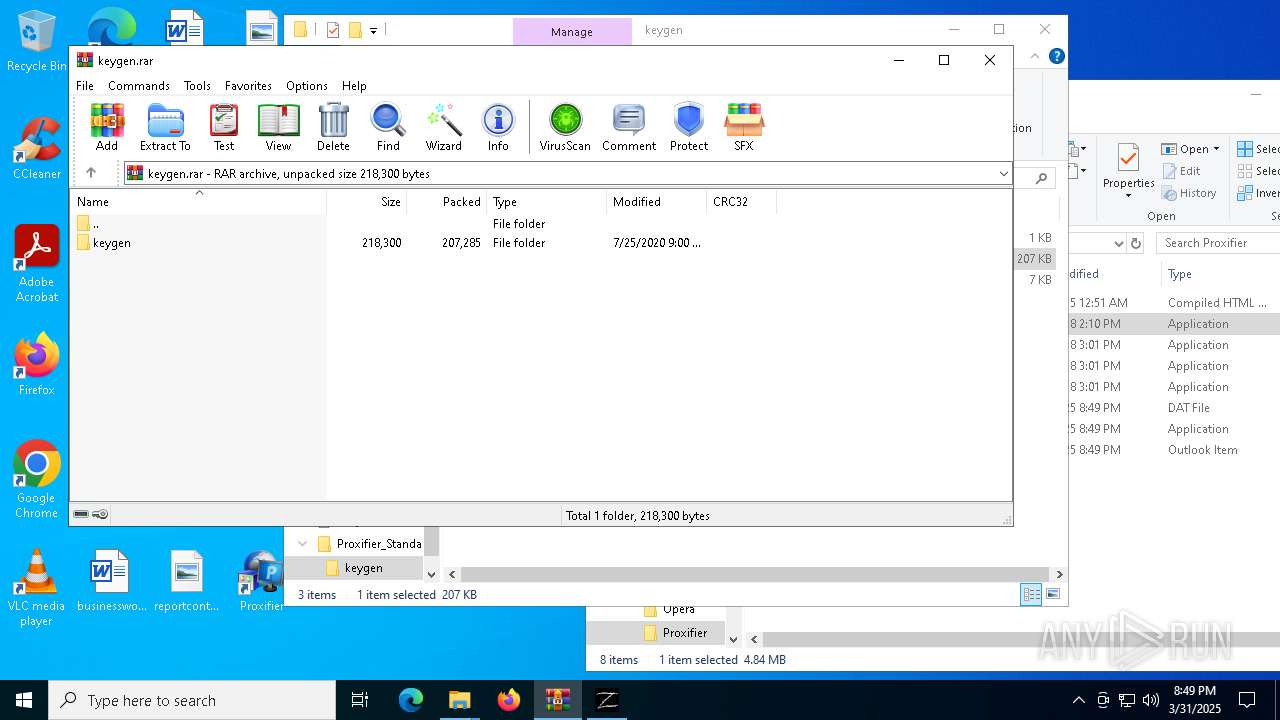Run the Test archive tool
This screenshot has width=1280, height=720.
tap(224, 127)
